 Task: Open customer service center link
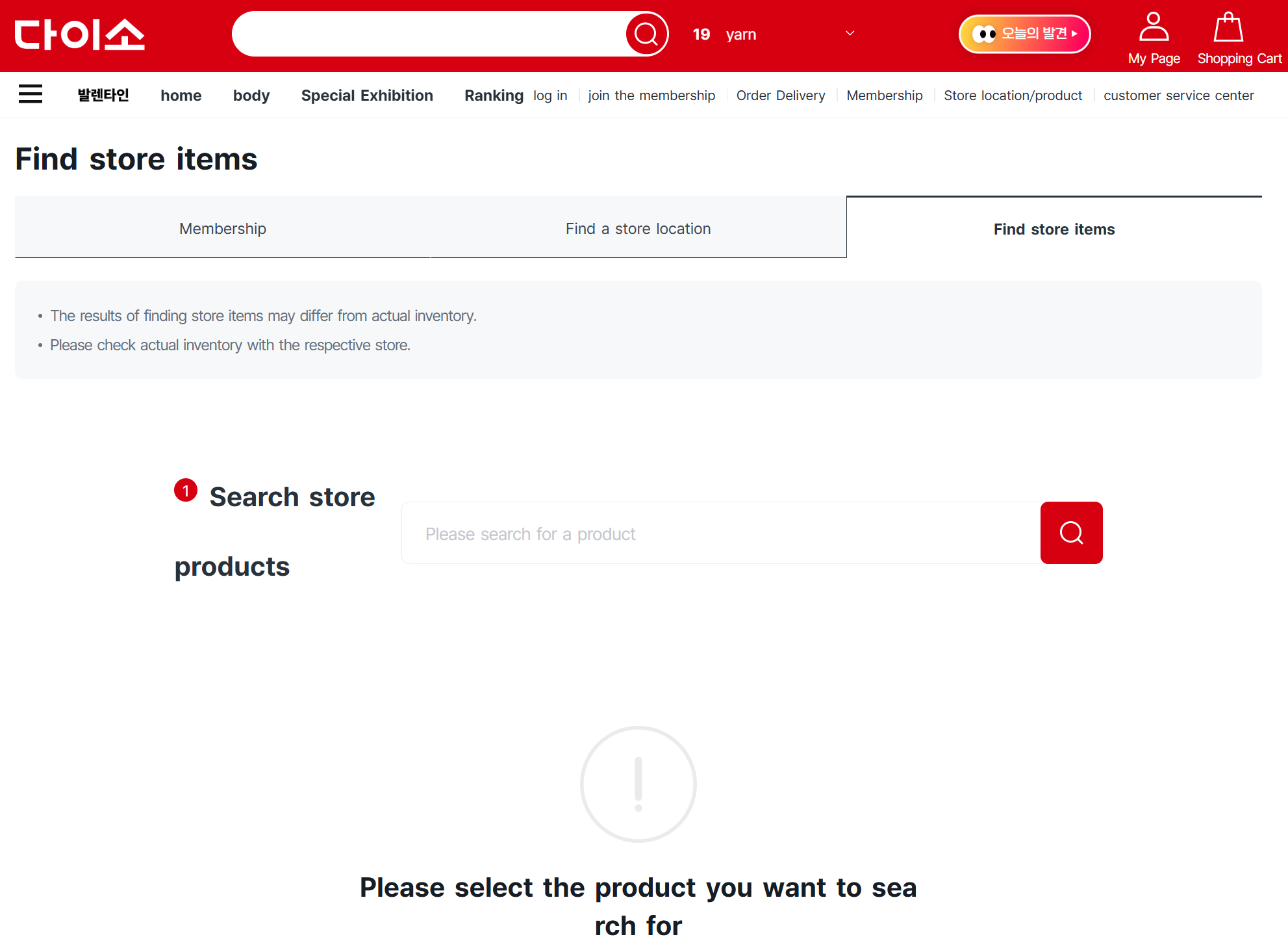tap(1178, 96)
